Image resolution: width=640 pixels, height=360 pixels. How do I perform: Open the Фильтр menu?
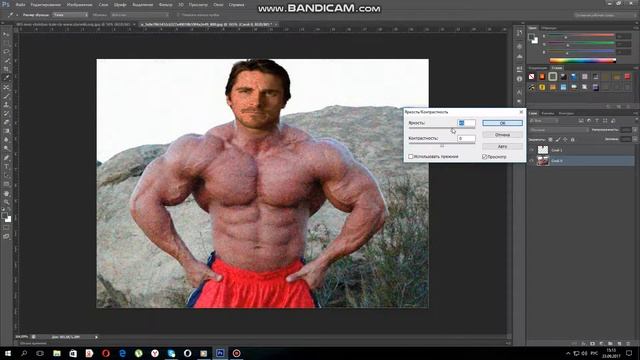point(165,5)
